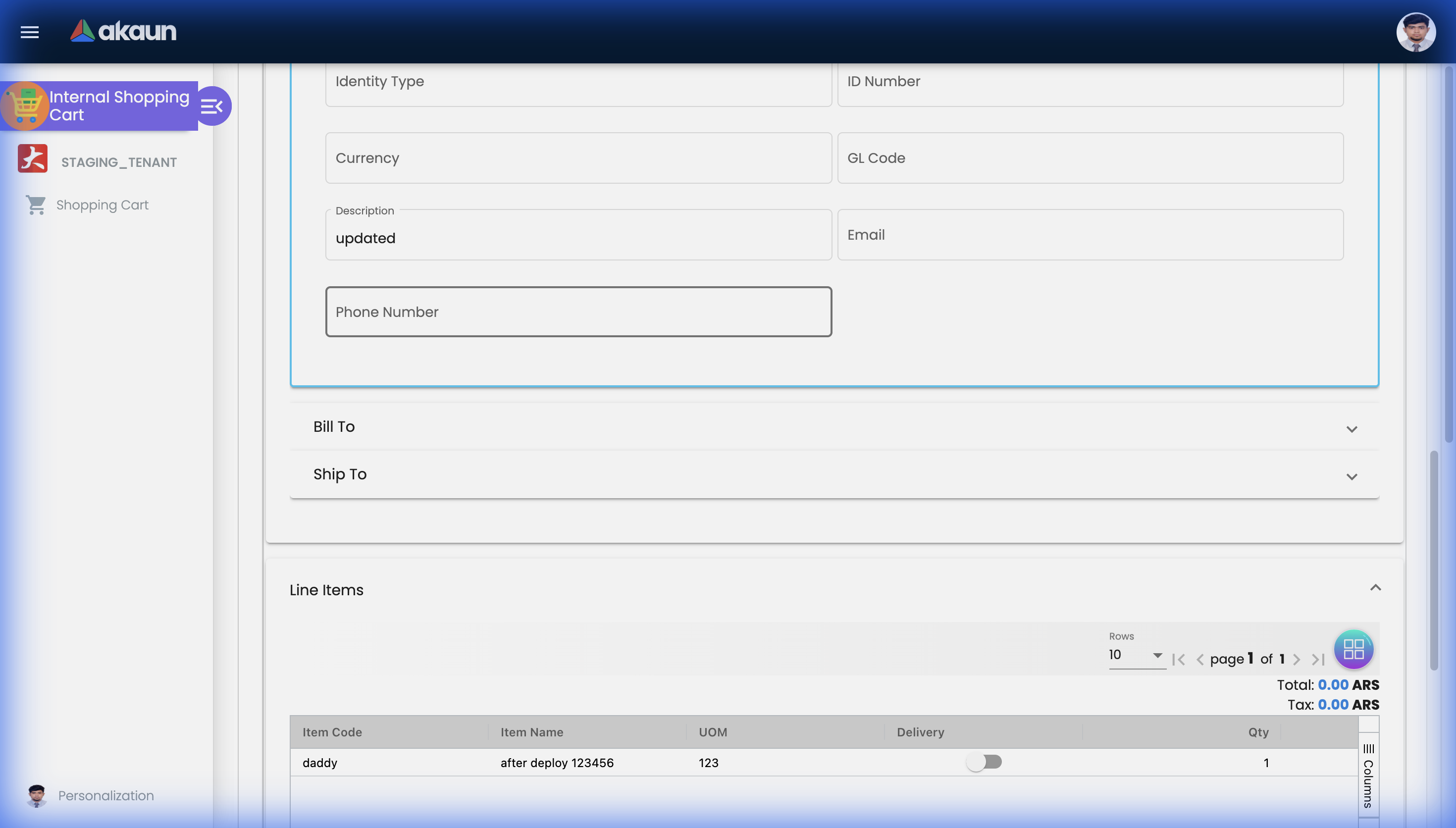The image size is (1456, 828).
Task: Click the Item Code column header
Action: pos(332,732)
